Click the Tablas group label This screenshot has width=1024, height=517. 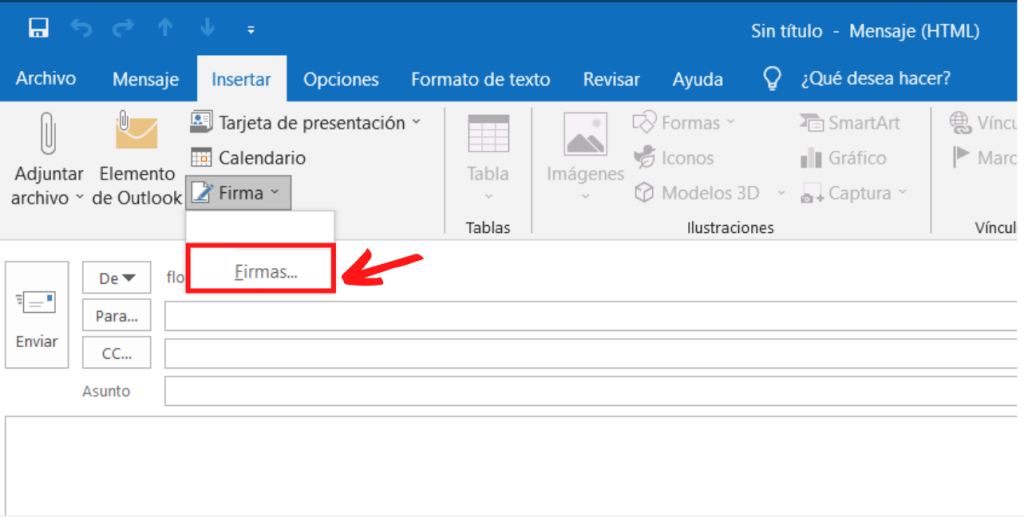tap(488, 227)
